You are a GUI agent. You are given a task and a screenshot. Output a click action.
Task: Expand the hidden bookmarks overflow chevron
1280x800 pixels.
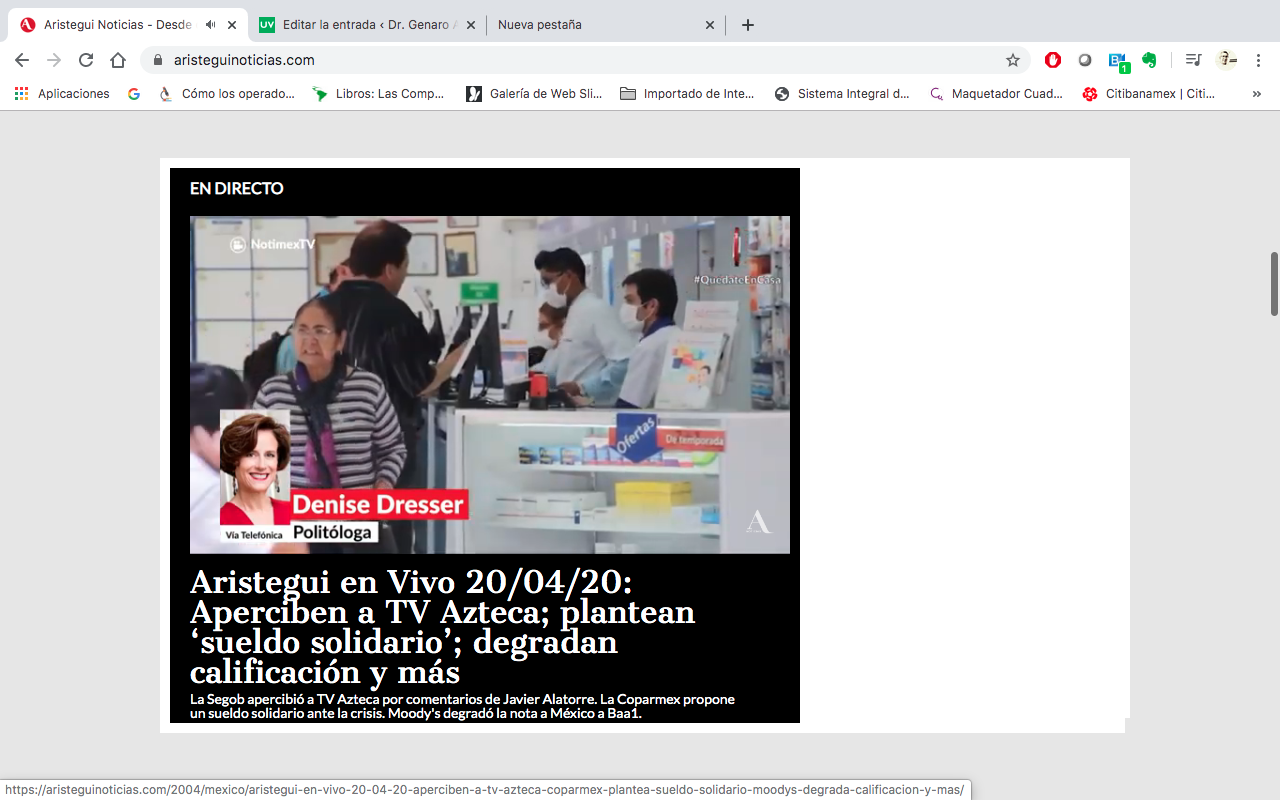[x=1256, y=94]
